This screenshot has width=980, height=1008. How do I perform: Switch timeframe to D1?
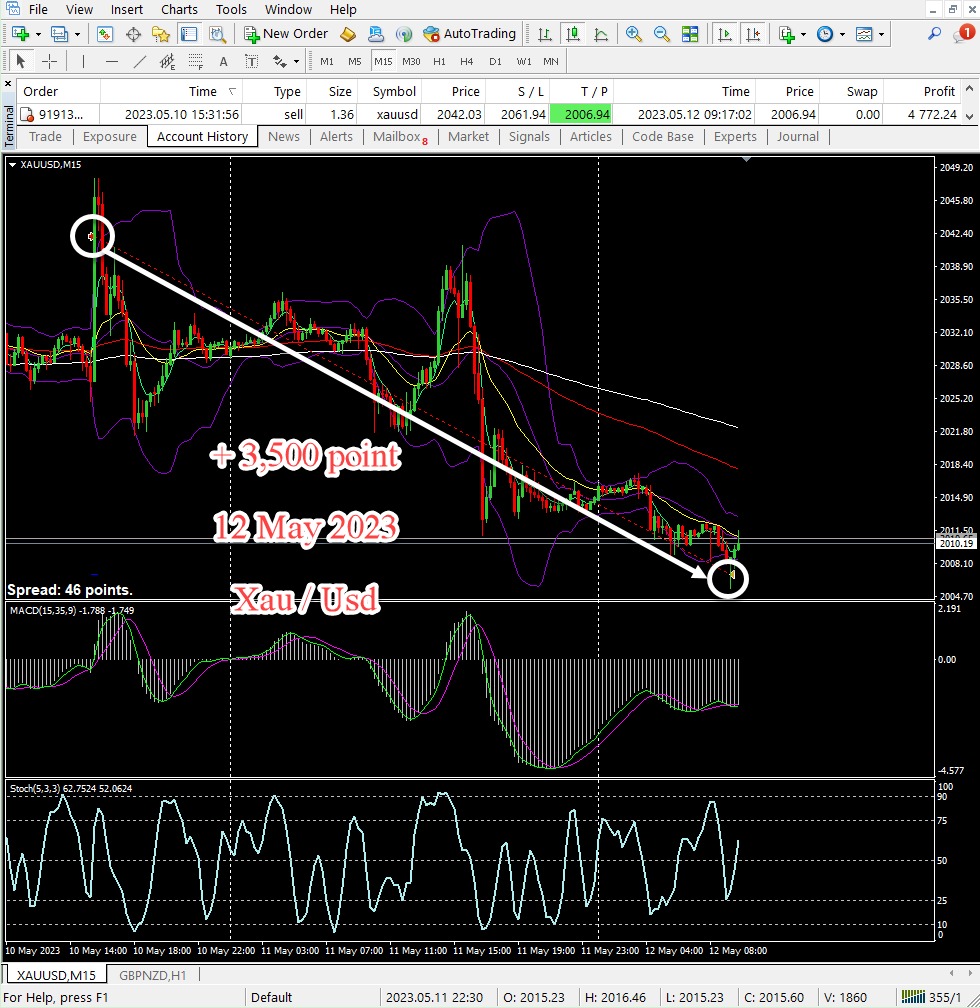click(x=495, y=62)
